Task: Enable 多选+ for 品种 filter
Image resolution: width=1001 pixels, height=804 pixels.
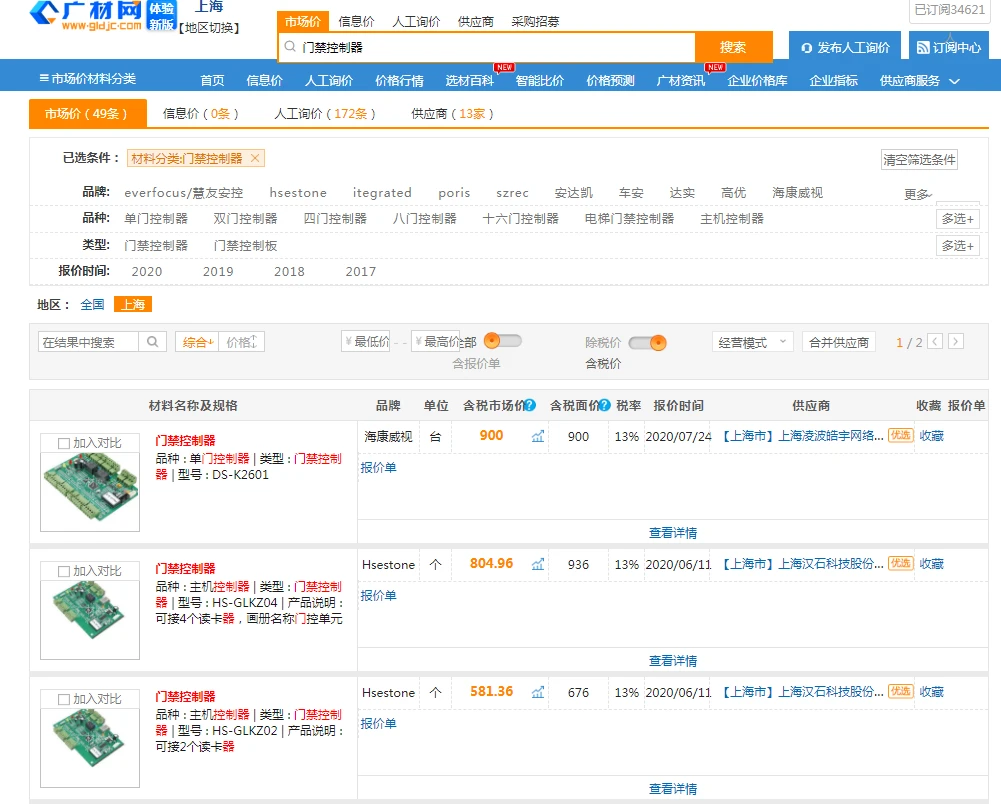Action: (x=958, y=219)
